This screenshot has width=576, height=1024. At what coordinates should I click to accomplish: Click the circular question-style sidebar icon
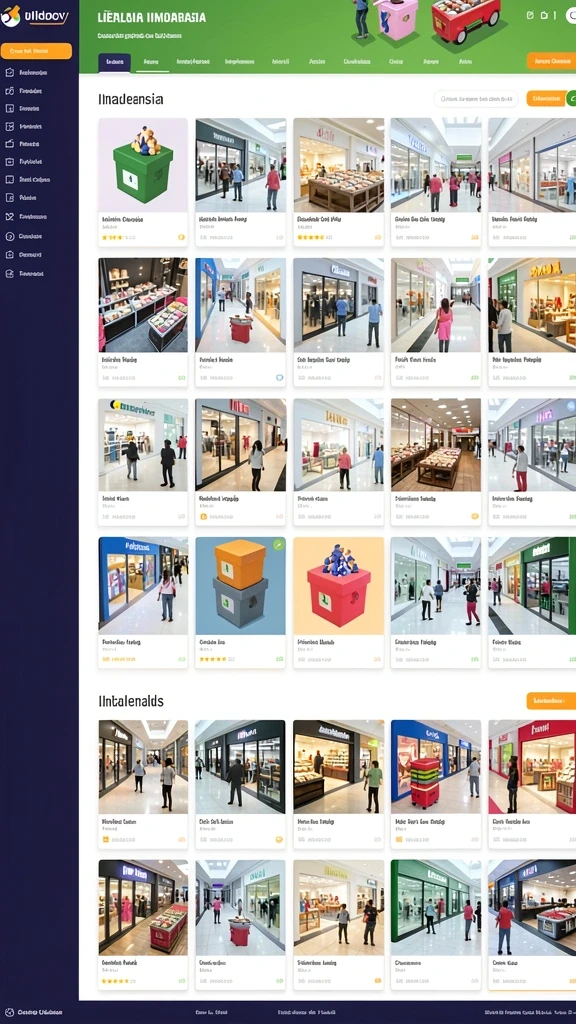[x=9, y=236]
